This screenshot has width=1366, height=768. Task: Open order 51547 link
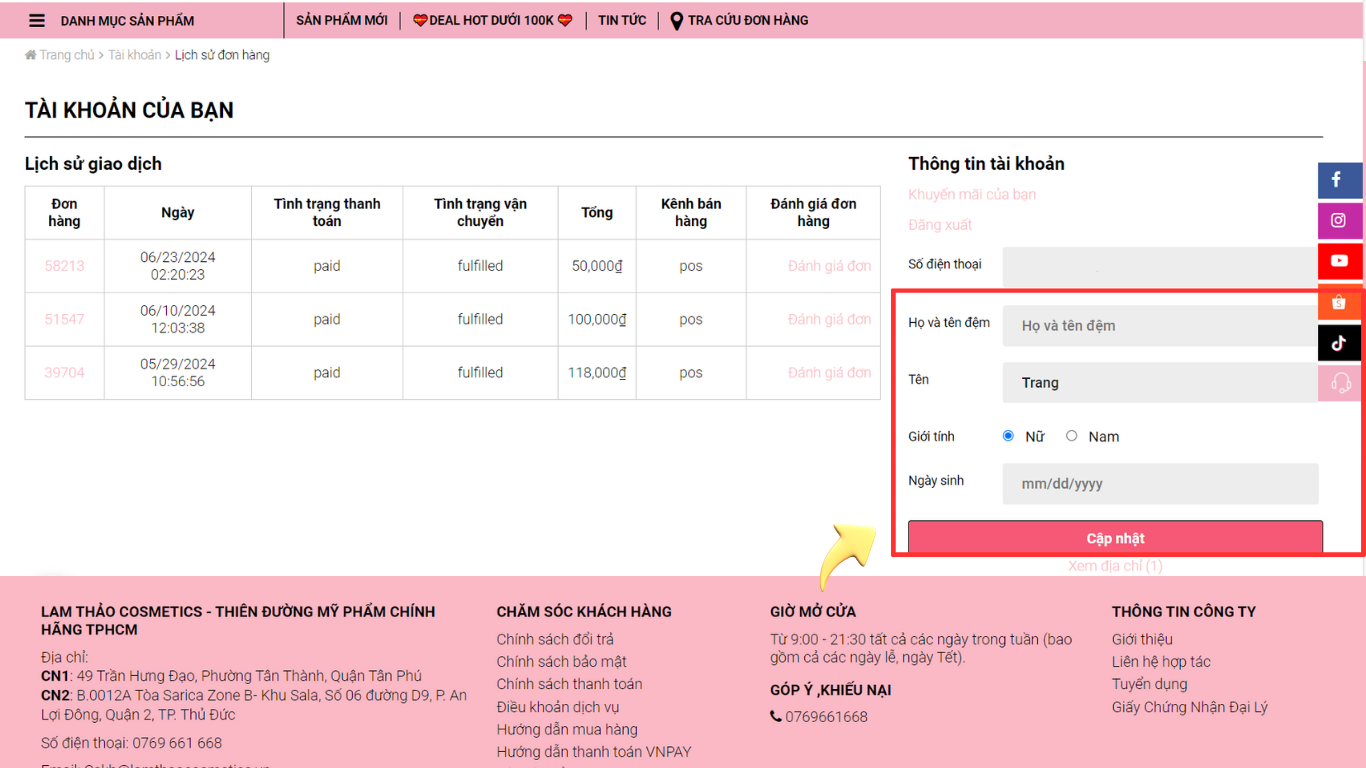coord(64,319)
